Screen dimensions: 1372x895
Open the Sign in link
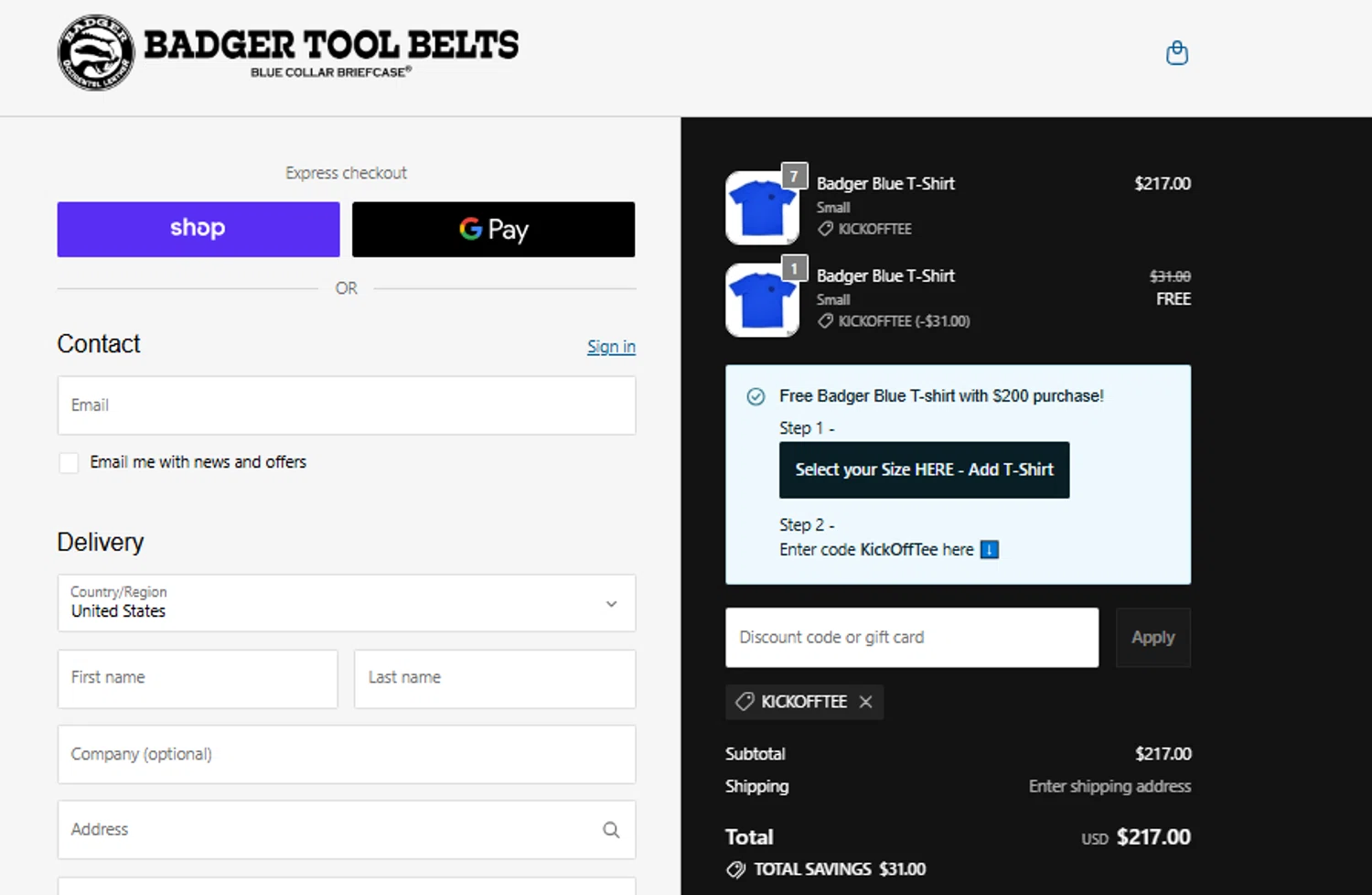(611, 347)
